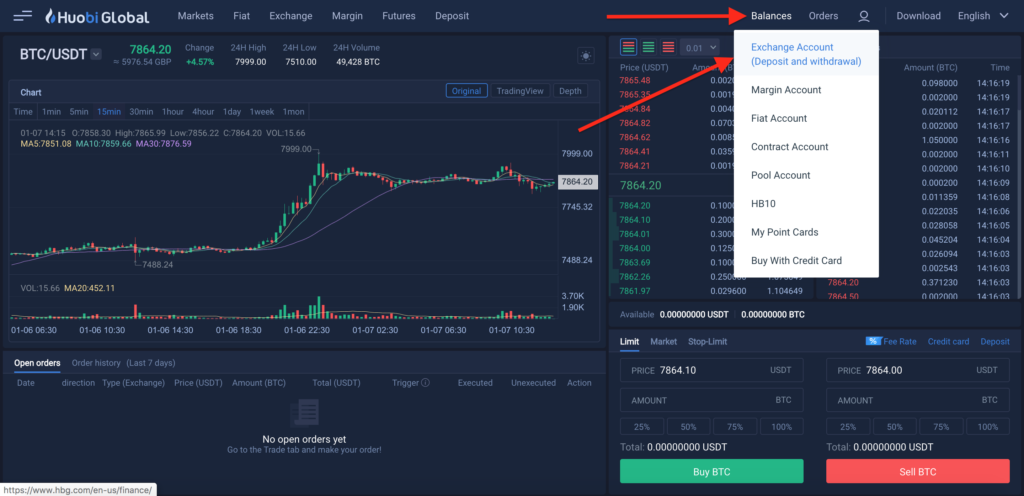Open the Time chart interval option

[23, 112]
